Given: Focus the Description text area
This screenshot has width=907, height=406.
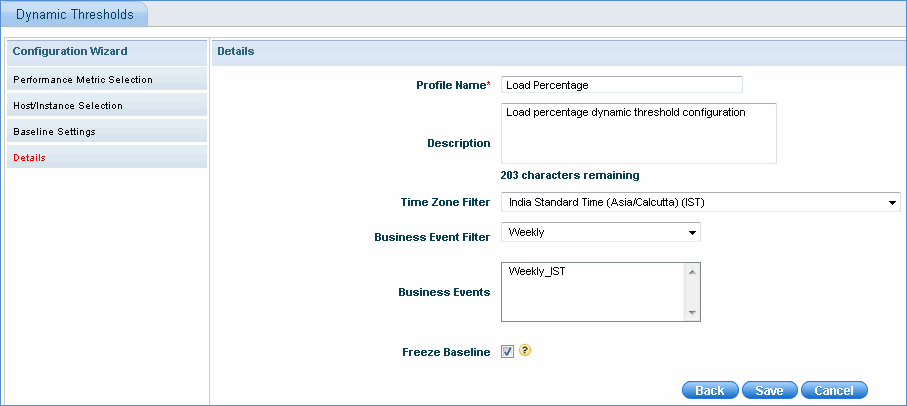Looking at the screenshot, I should point(638,133).
